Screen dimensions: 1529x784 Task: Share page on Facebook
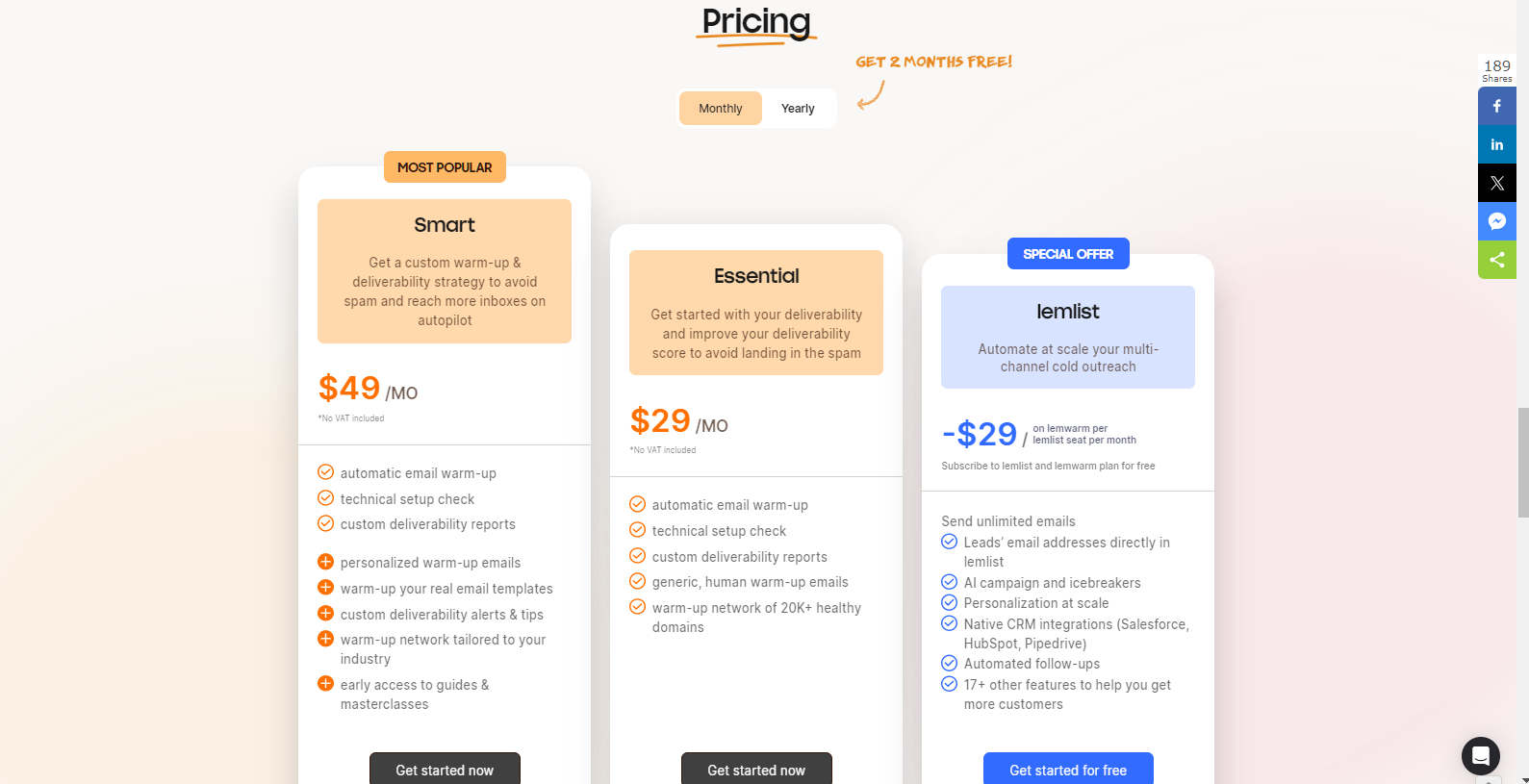(x=1496, y=106)
